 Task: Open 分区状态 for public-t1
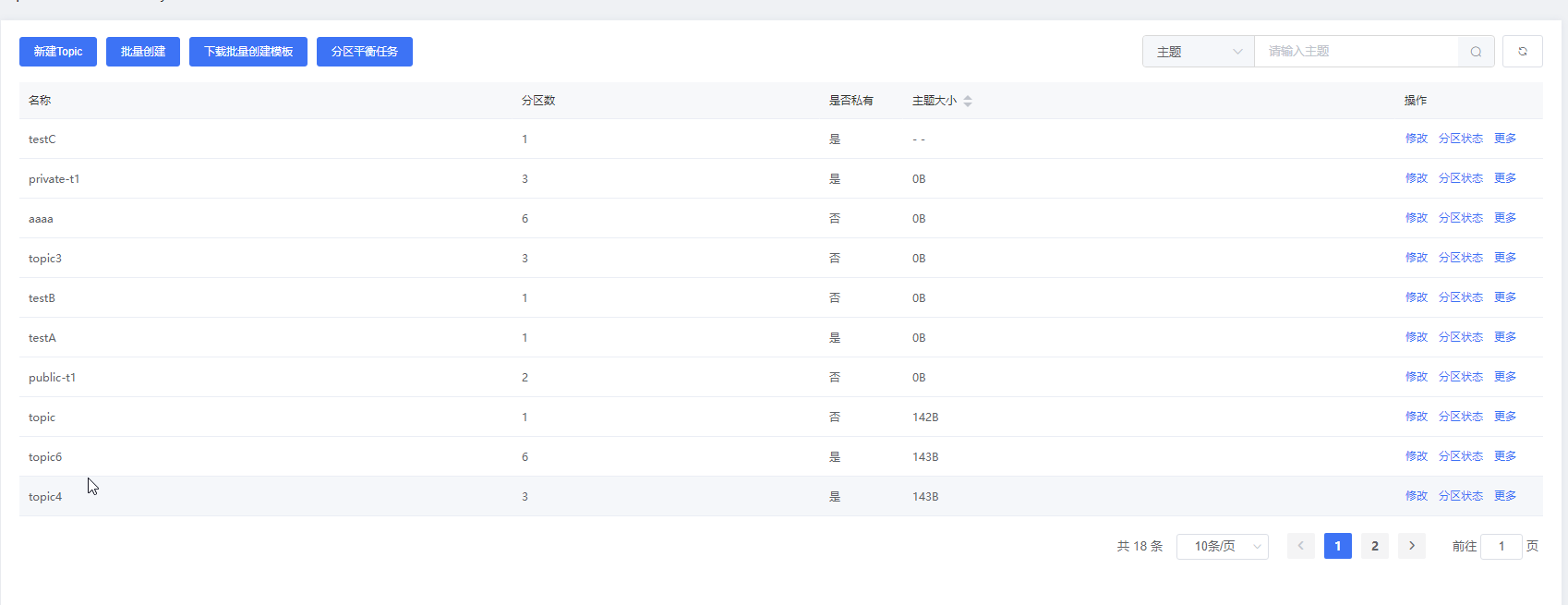click(1461, 377)
